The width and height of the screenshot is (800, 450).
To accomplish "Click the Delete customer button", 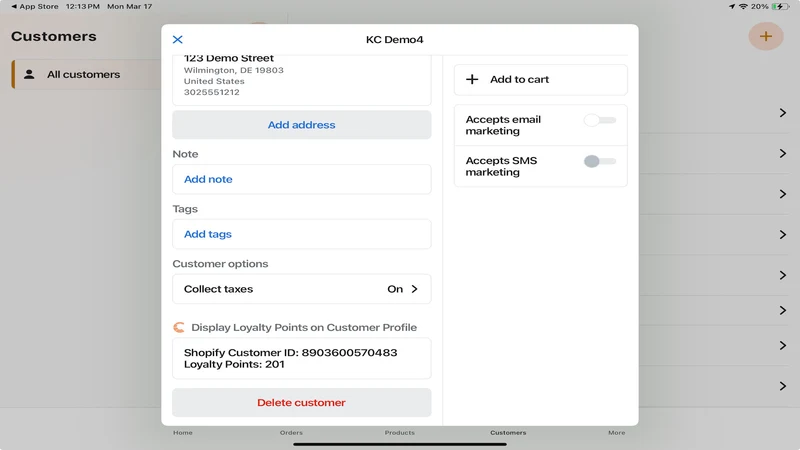I will (x=302, y=403).
